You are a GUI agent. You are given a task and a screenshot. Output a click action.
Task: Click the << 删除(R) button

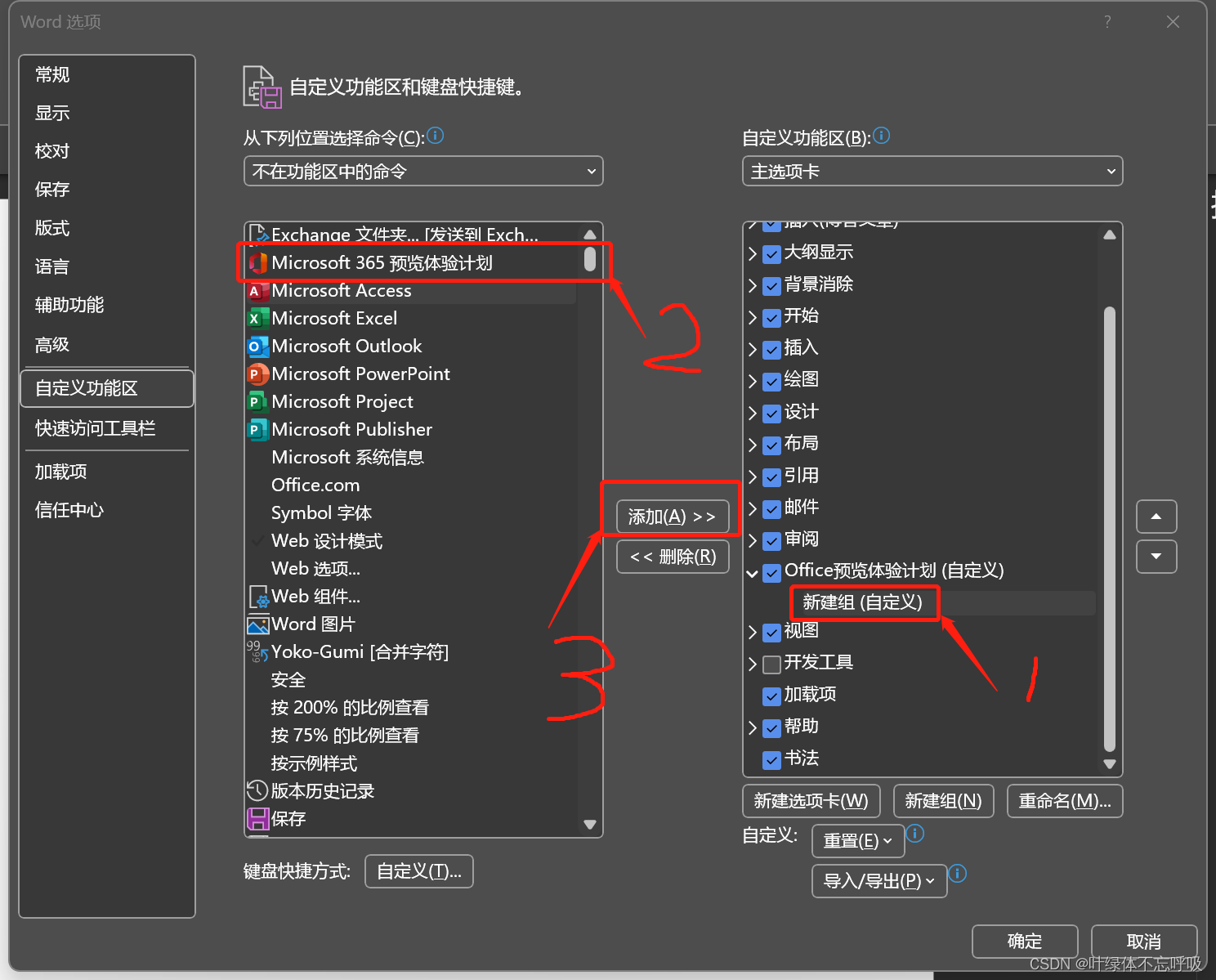(x=673, y=557)
